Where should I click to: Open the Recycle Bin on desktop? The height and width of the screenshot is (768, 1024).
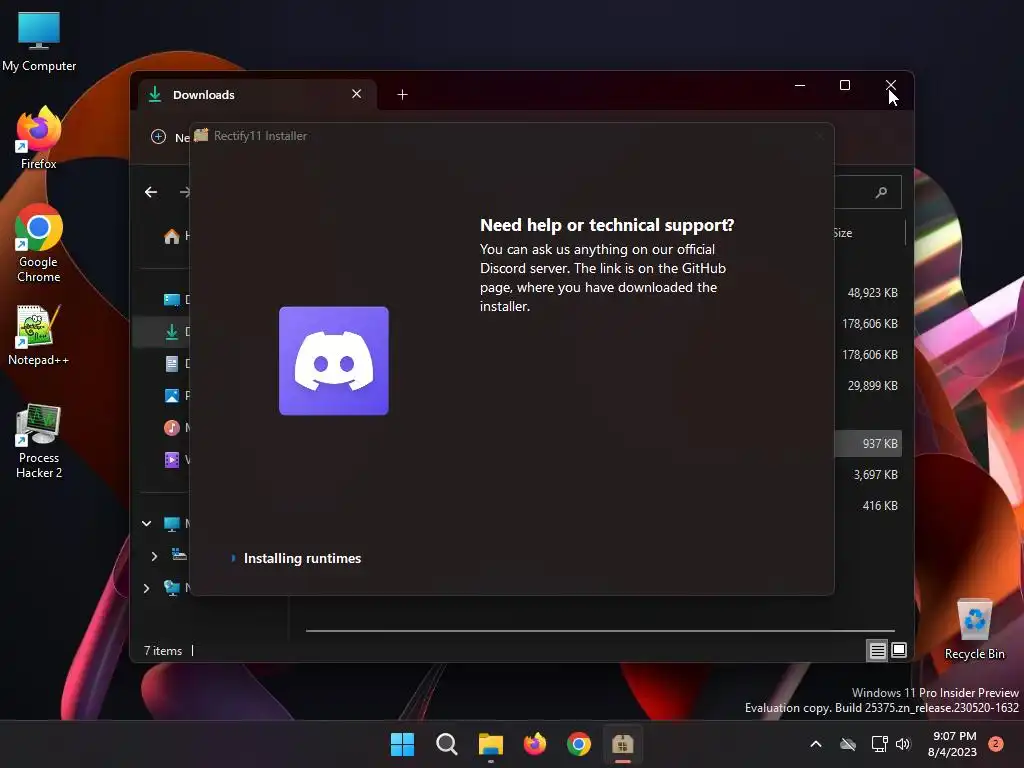point(974,629)
